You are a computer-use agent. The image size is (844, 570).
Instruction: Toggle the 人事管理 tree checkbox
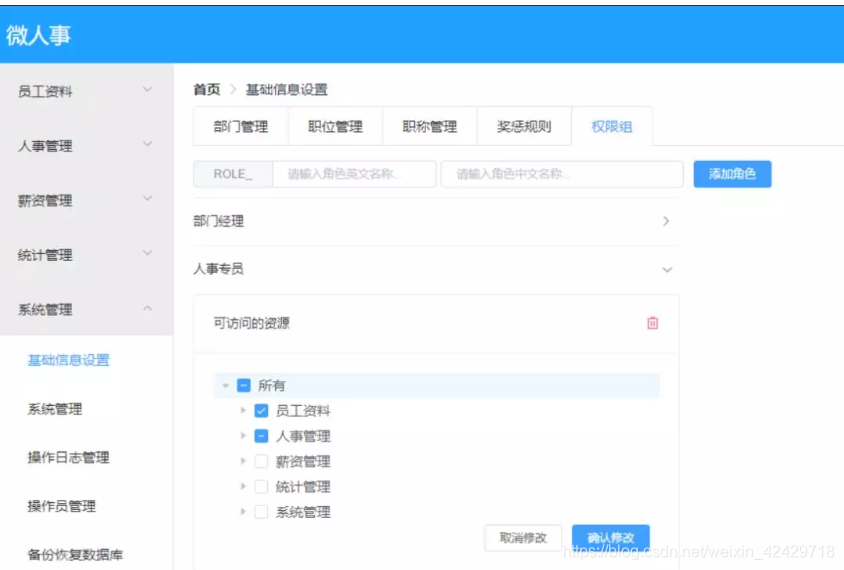[x=261, y=436]
